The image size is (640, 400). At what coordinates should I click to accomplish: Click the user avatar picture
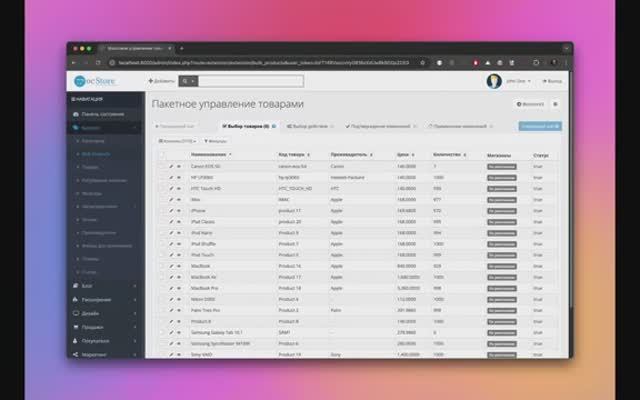[x=494, y=81]
